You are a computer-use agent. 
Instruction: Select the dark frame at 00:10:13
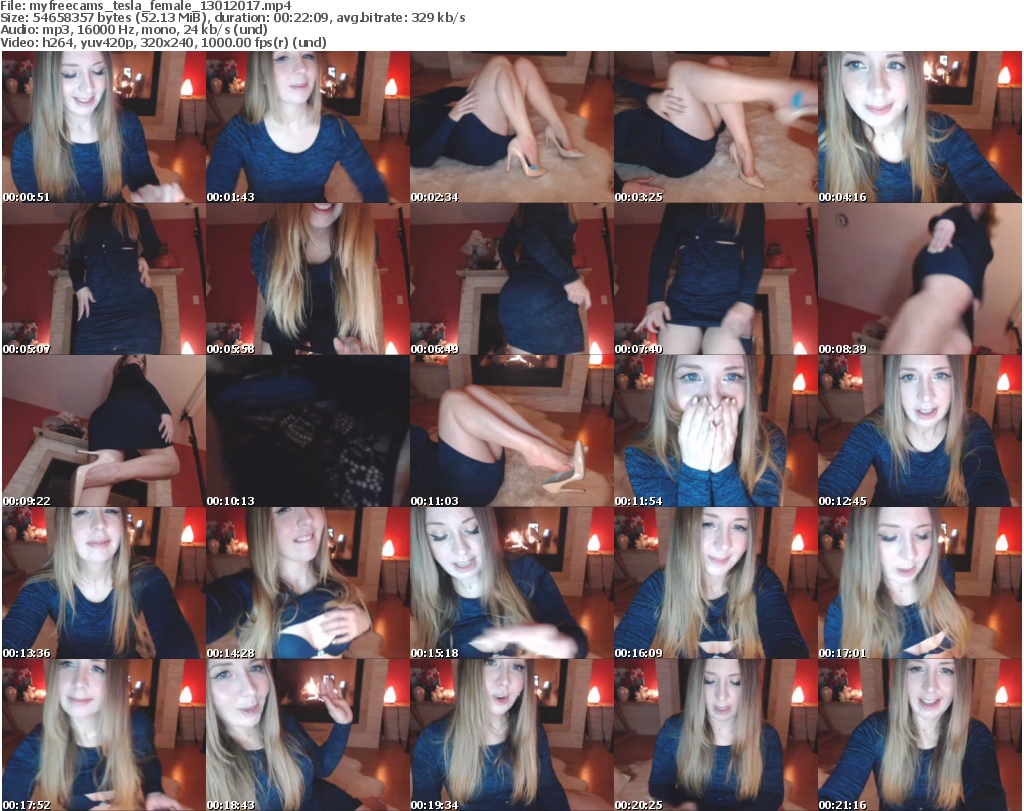coord(308,431)
